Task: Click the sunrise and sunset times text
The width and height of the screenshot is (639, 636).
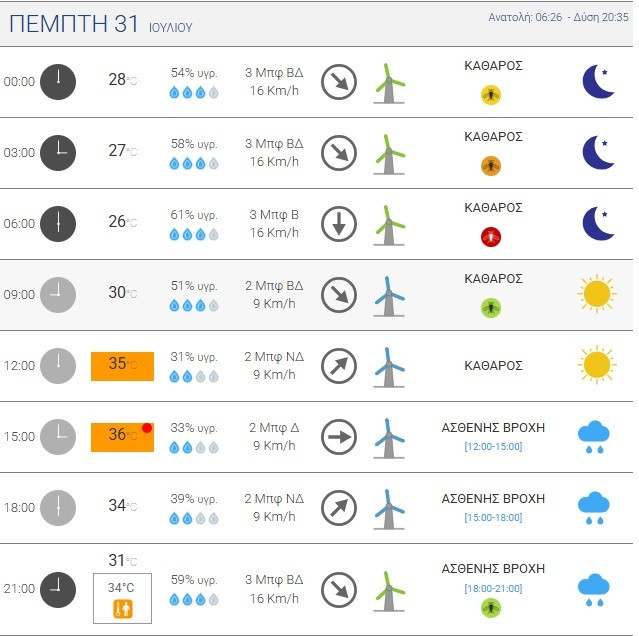Action: [x=557, y=17]
